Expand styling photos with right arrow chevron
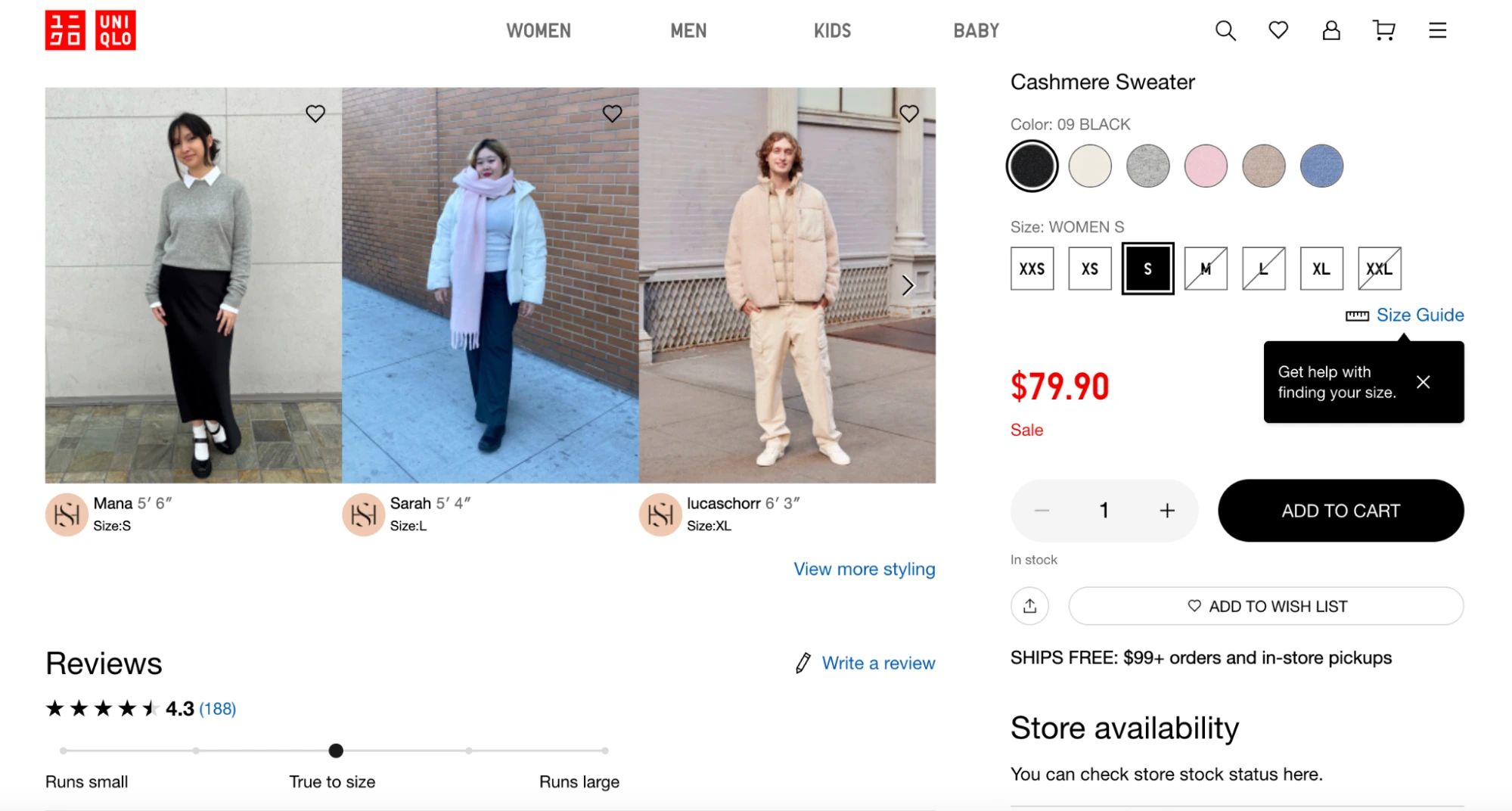Image resolution: width=1512 pixels, height=811 pixels. point(907,285)
